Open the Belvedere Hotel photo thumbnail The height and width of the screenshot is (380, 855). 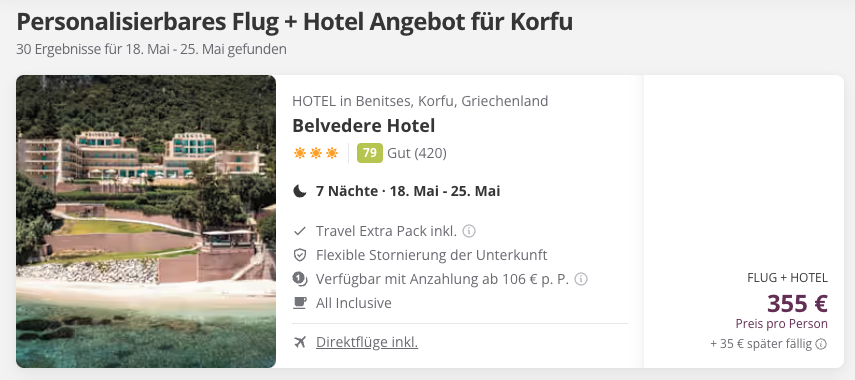[x=146, y=221]
